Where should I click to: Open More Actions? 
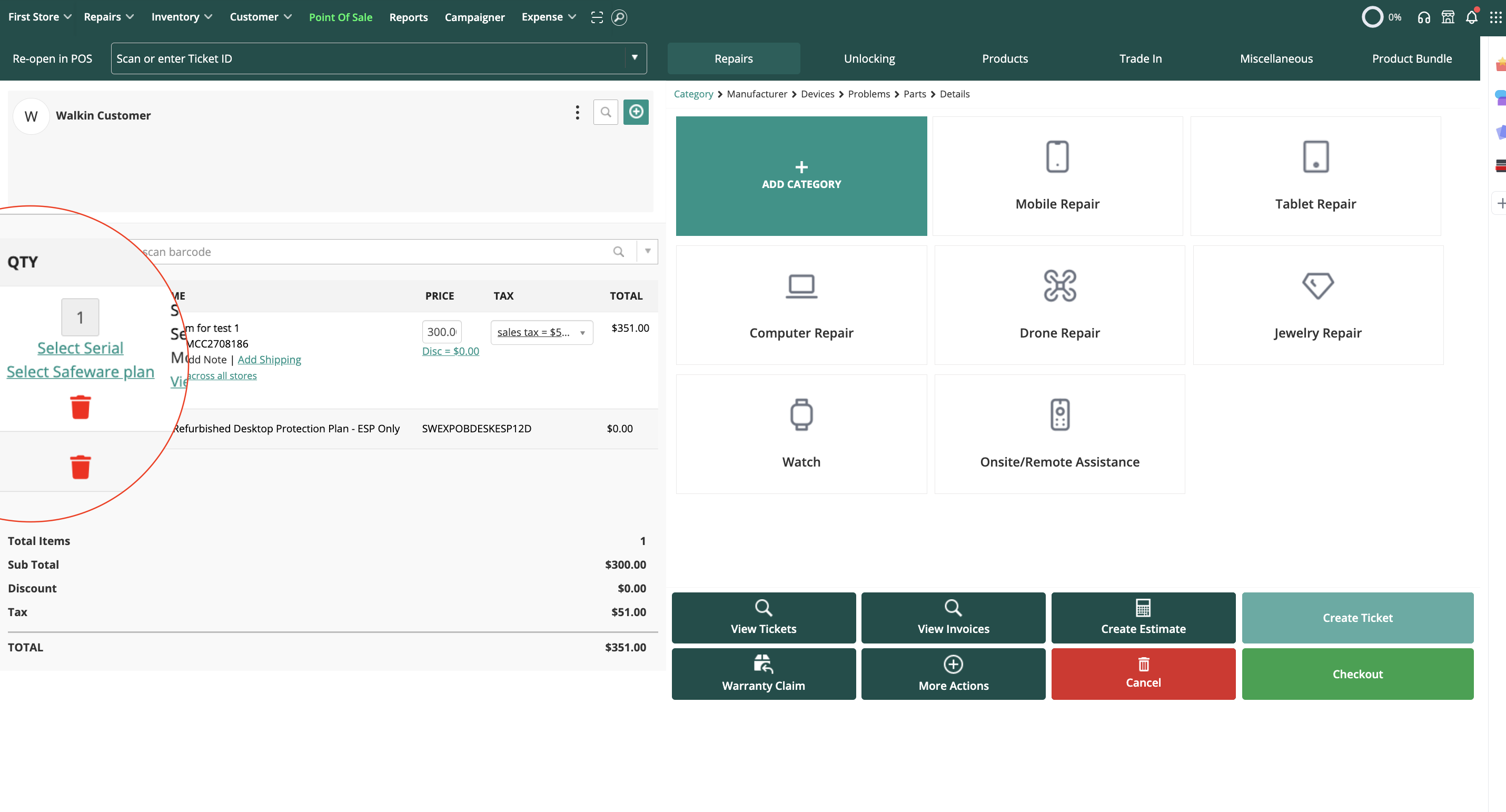[953, 674]
